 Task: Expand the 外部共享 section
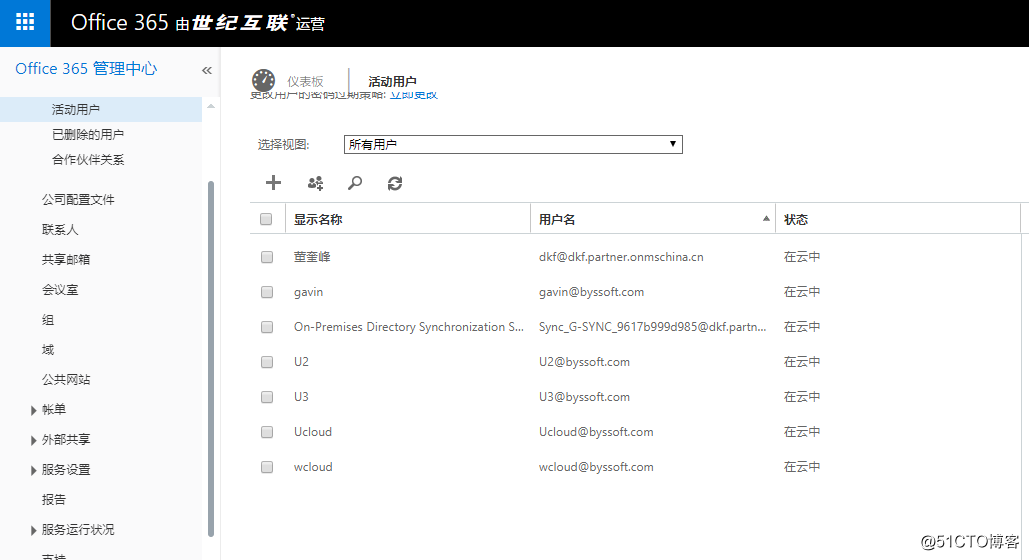tap(33, 441)
